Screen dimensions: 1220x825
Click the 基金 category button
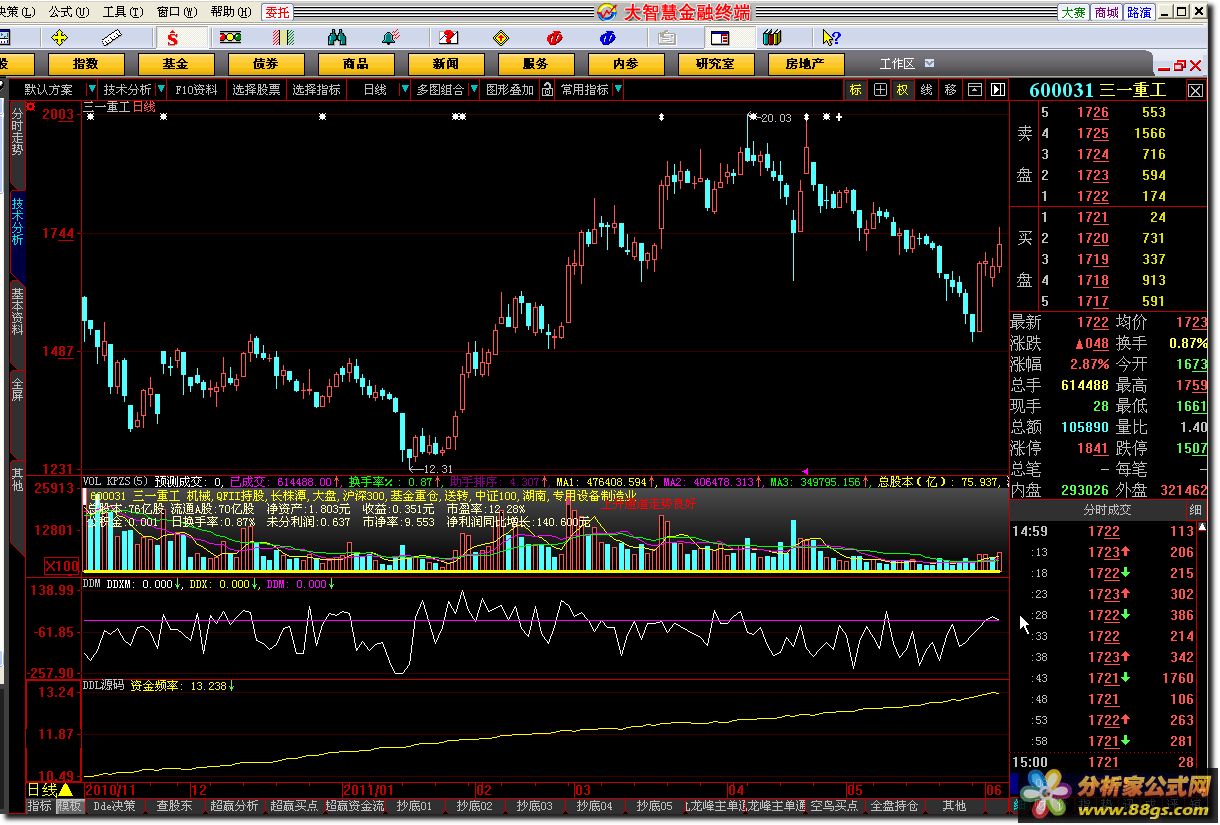[175, 64]
